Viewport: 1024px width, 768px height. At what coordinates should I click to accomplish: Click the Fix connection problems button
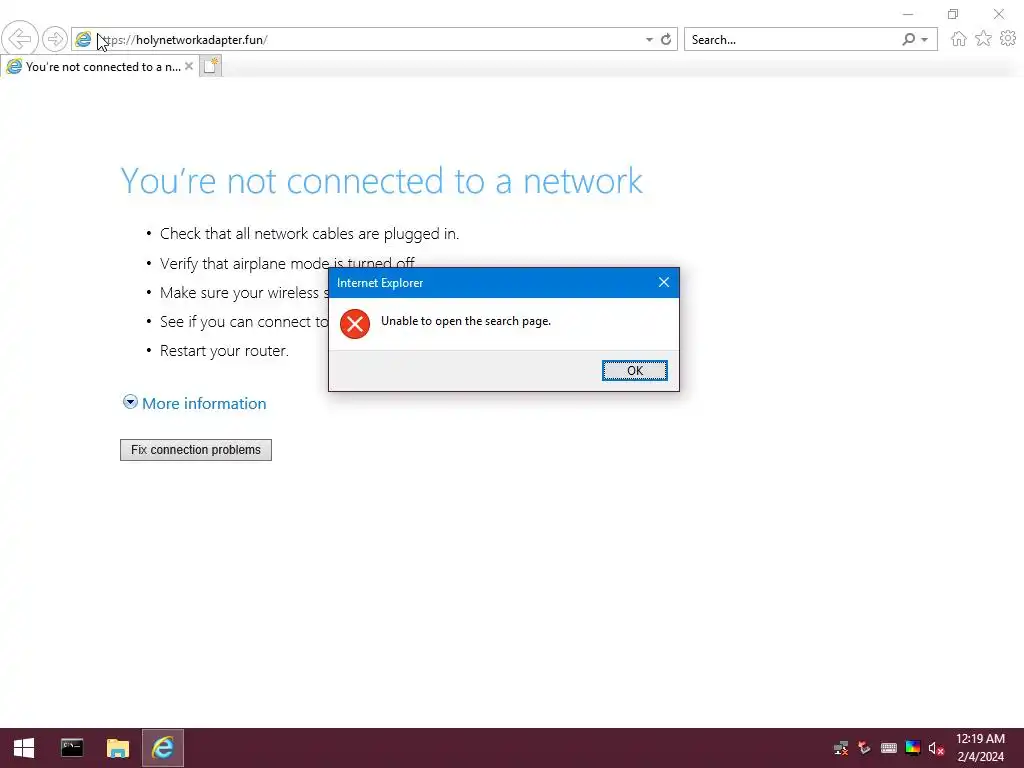[196, 450]
